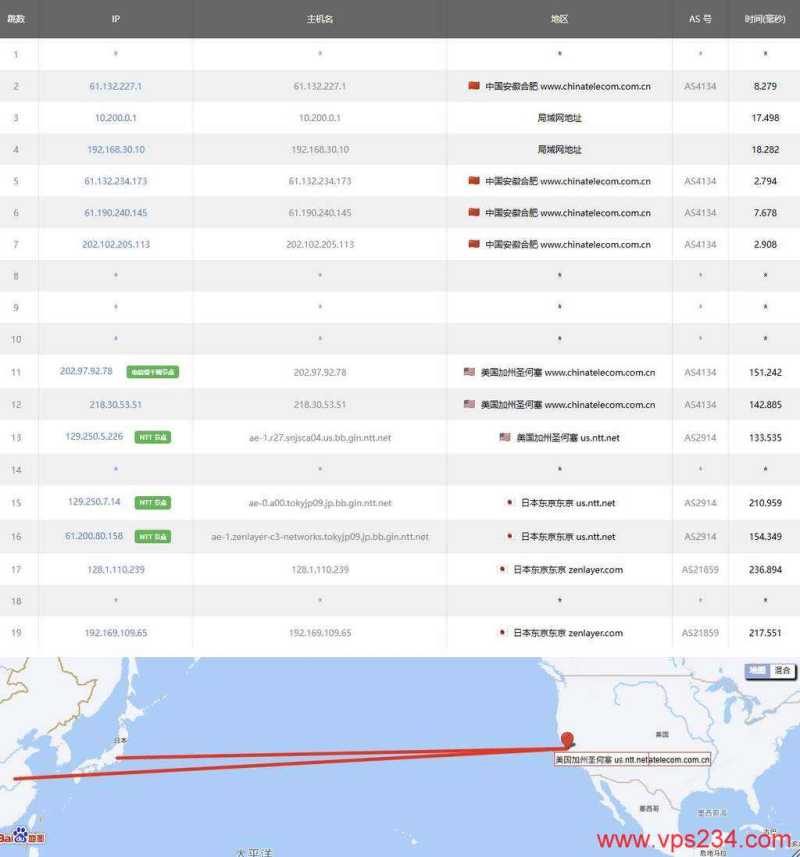Screen dimensions: 800x857
Task: Open IP link 192.169.109.65
Action: click(115, 633)
